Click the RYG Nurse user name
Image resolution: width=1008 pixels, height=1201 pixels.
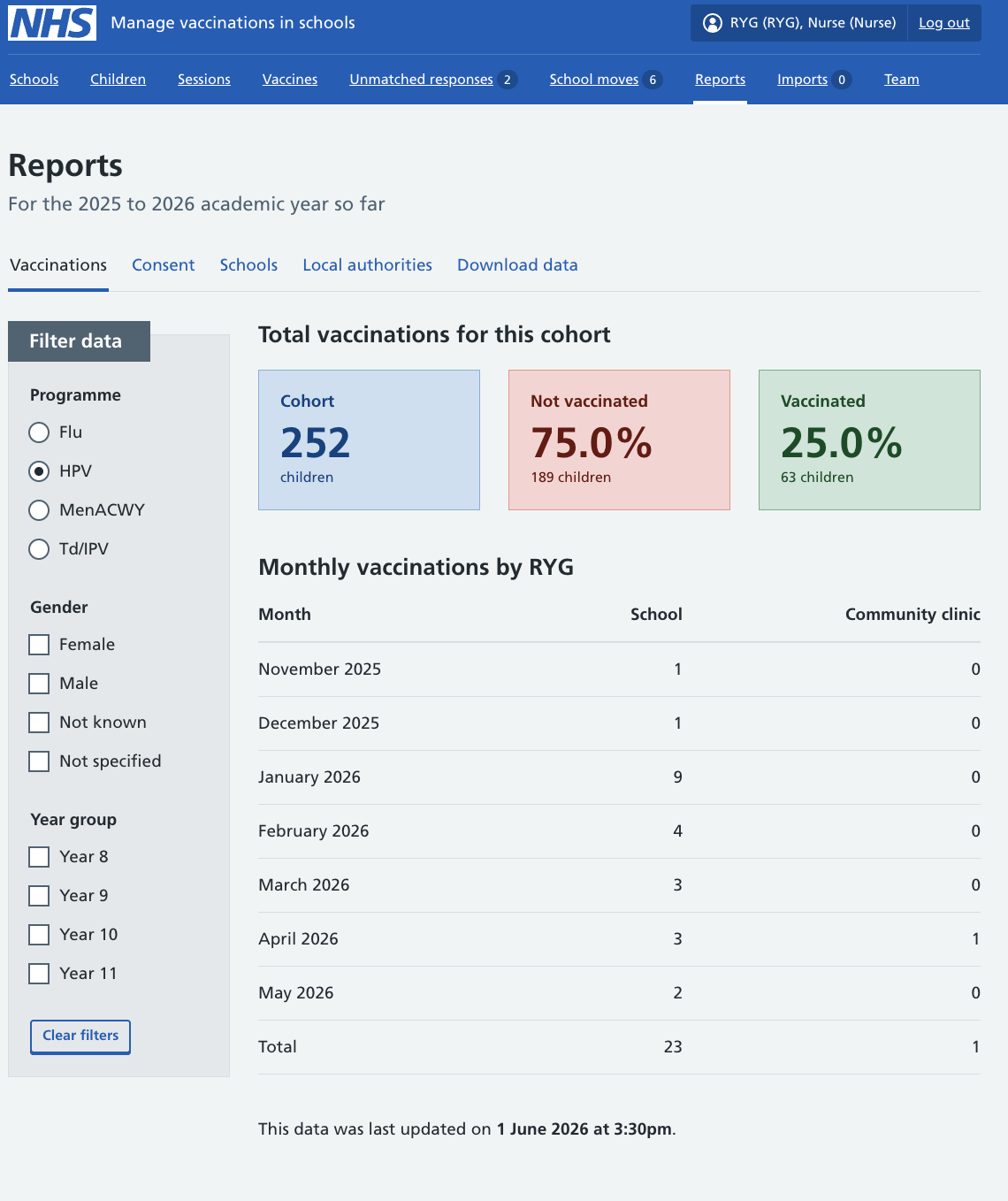click(x=813, y=23)
